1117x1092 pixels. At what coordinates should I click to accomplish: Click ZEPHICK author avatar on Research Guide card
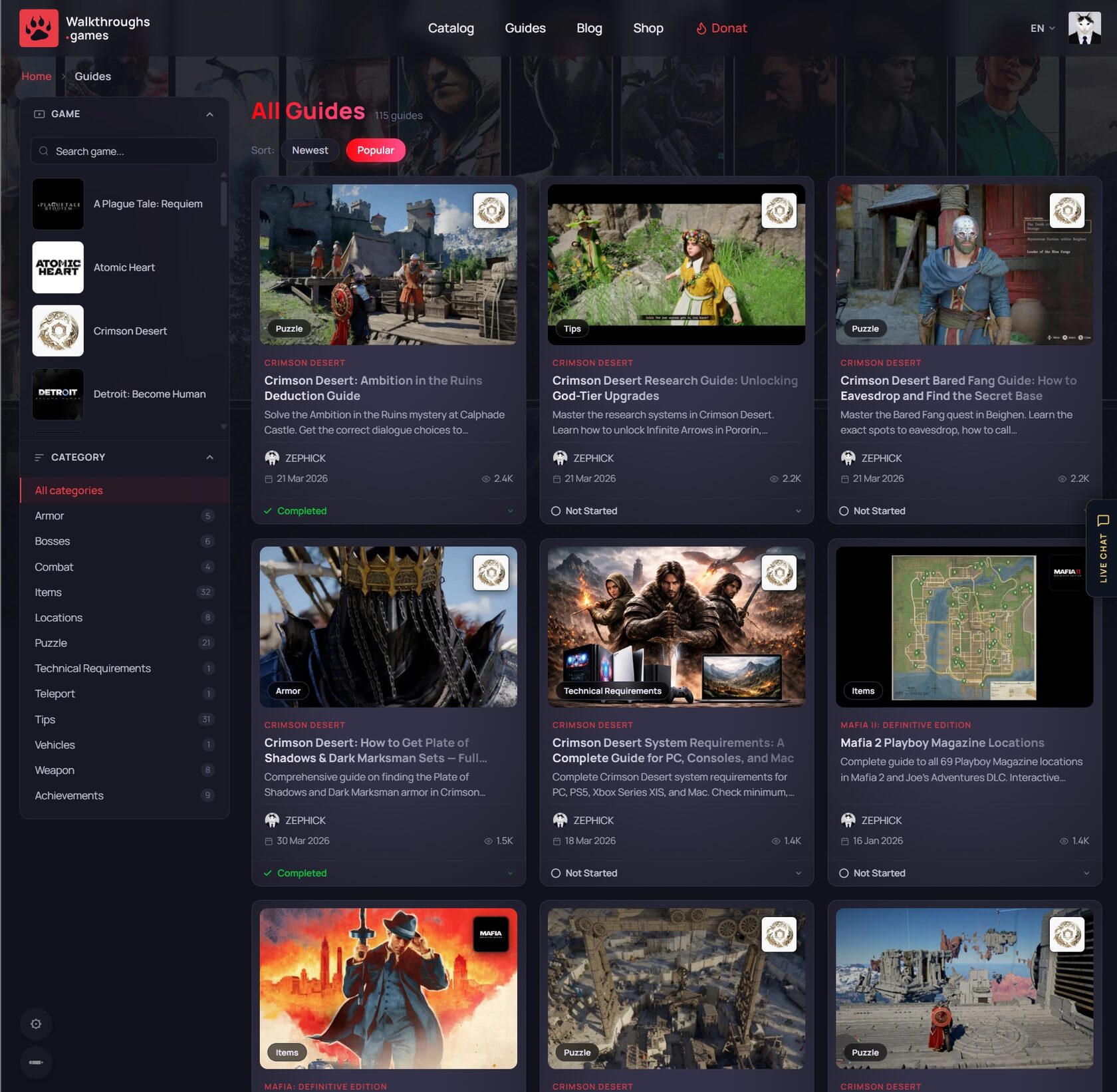(x=560, y=458)
